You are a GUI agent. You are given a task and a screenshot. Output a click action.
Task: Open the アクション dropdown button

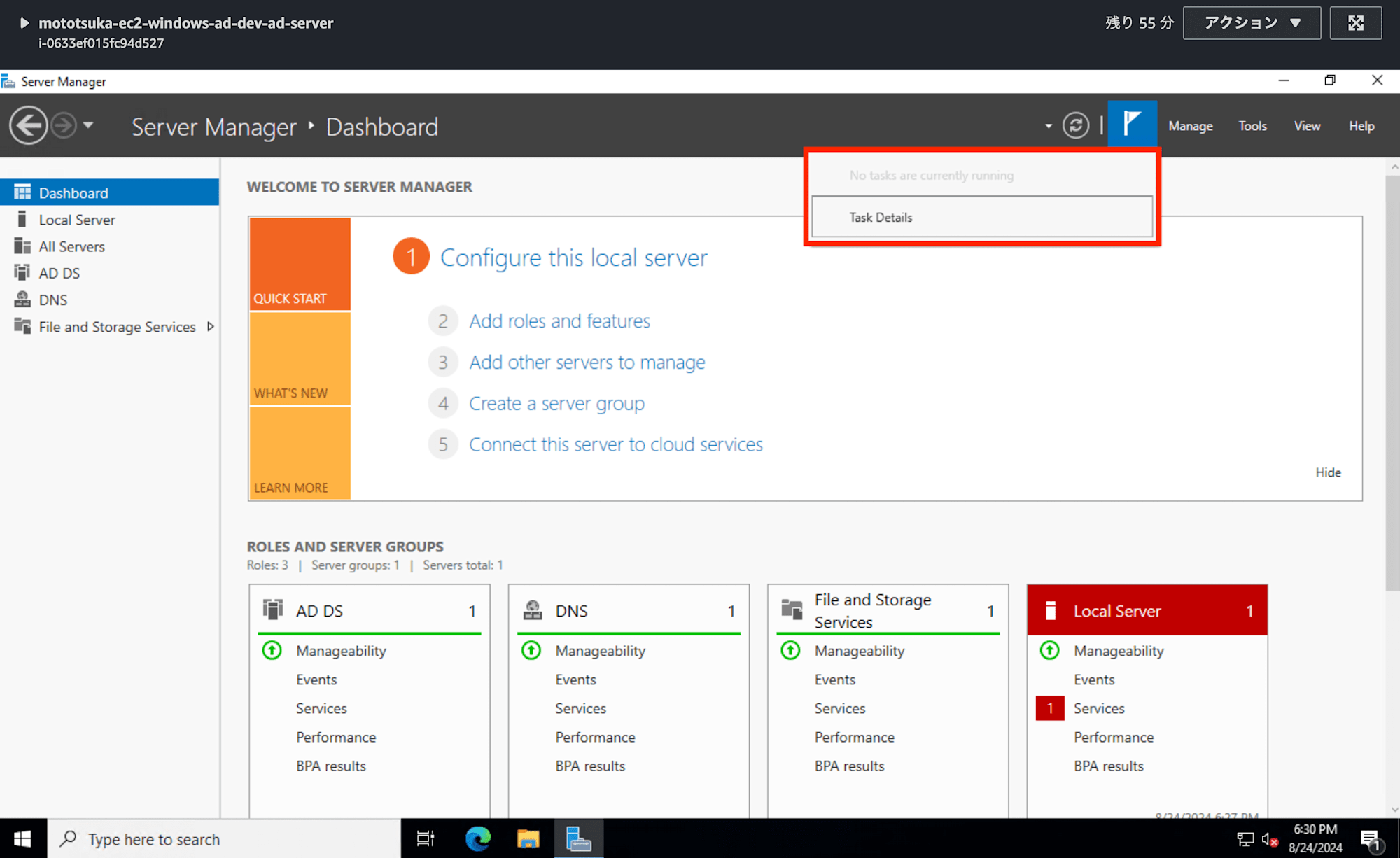point(1252,23)
